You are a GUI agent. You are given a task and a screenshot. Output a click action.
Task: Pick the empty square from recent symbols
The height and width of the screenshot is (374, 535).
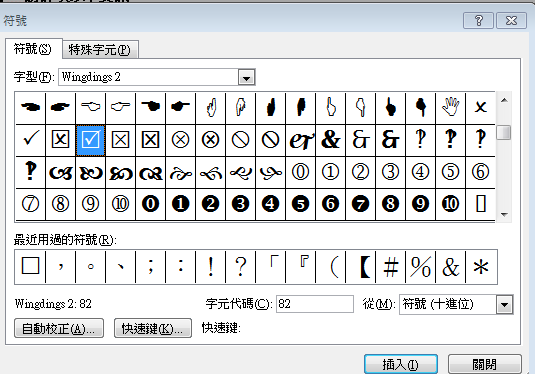(x=30, y=267)
